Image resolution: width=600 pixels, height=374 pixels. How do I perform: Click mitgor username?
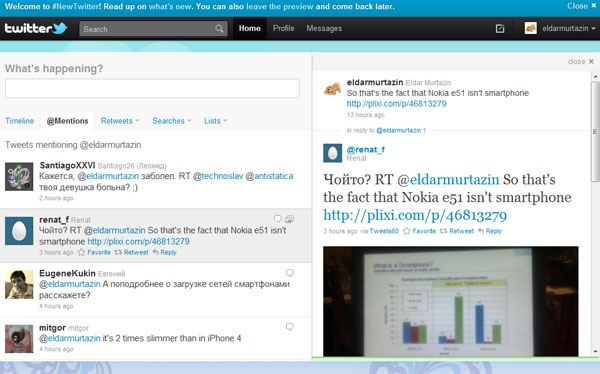tap(52, 328)
